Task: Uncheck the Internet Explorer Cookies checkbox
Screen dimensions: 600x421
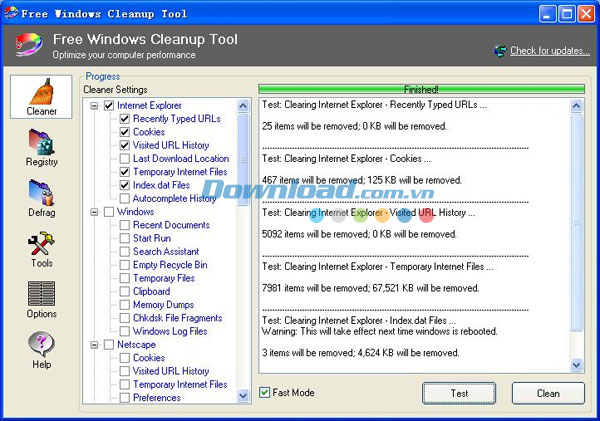Action: pos(125,132)
